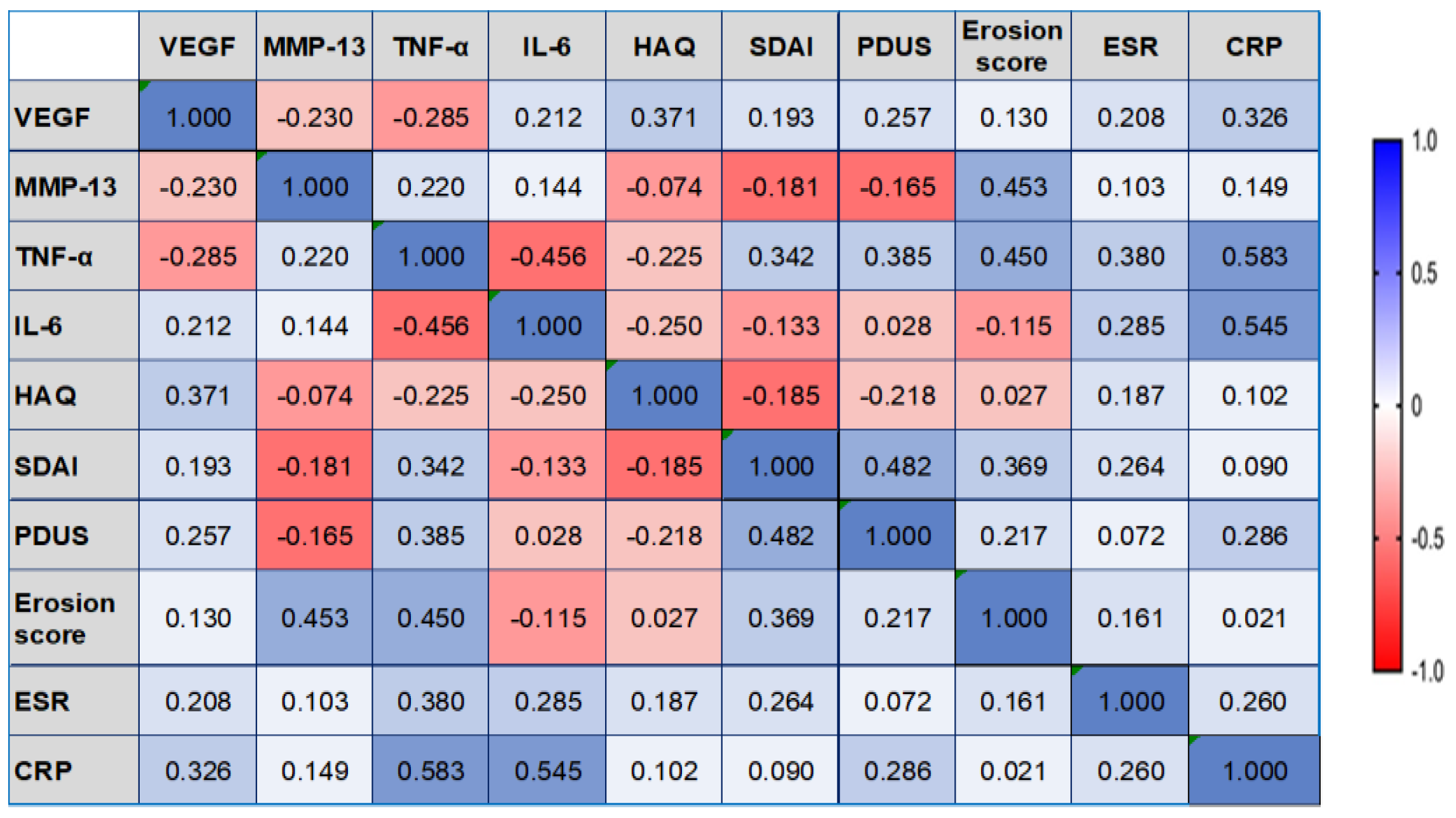Select the HAQ column header
The height and width of the screenshot is (818, 1456).
pos(664,46)
